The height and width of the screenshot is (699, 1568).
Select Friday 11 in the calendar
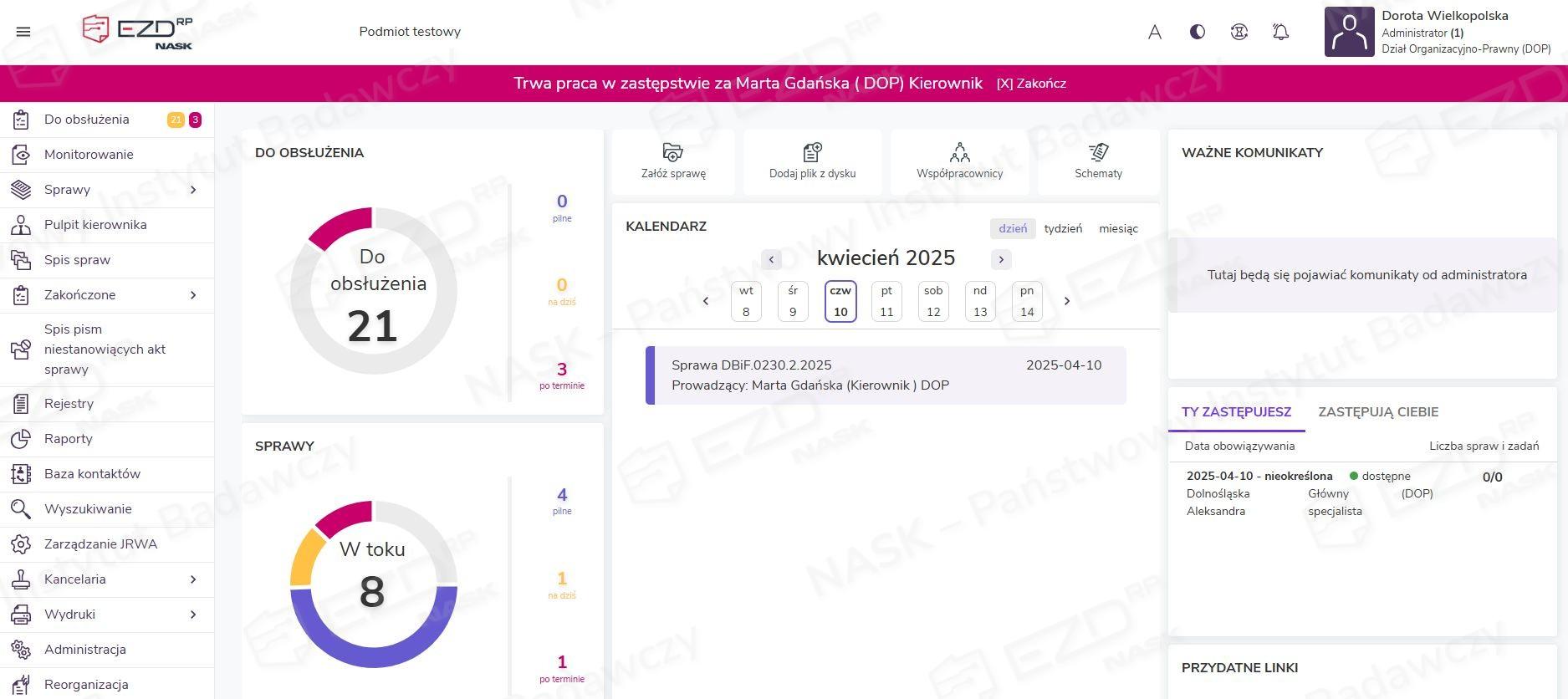pyautogui.click(x=886, y=301)
